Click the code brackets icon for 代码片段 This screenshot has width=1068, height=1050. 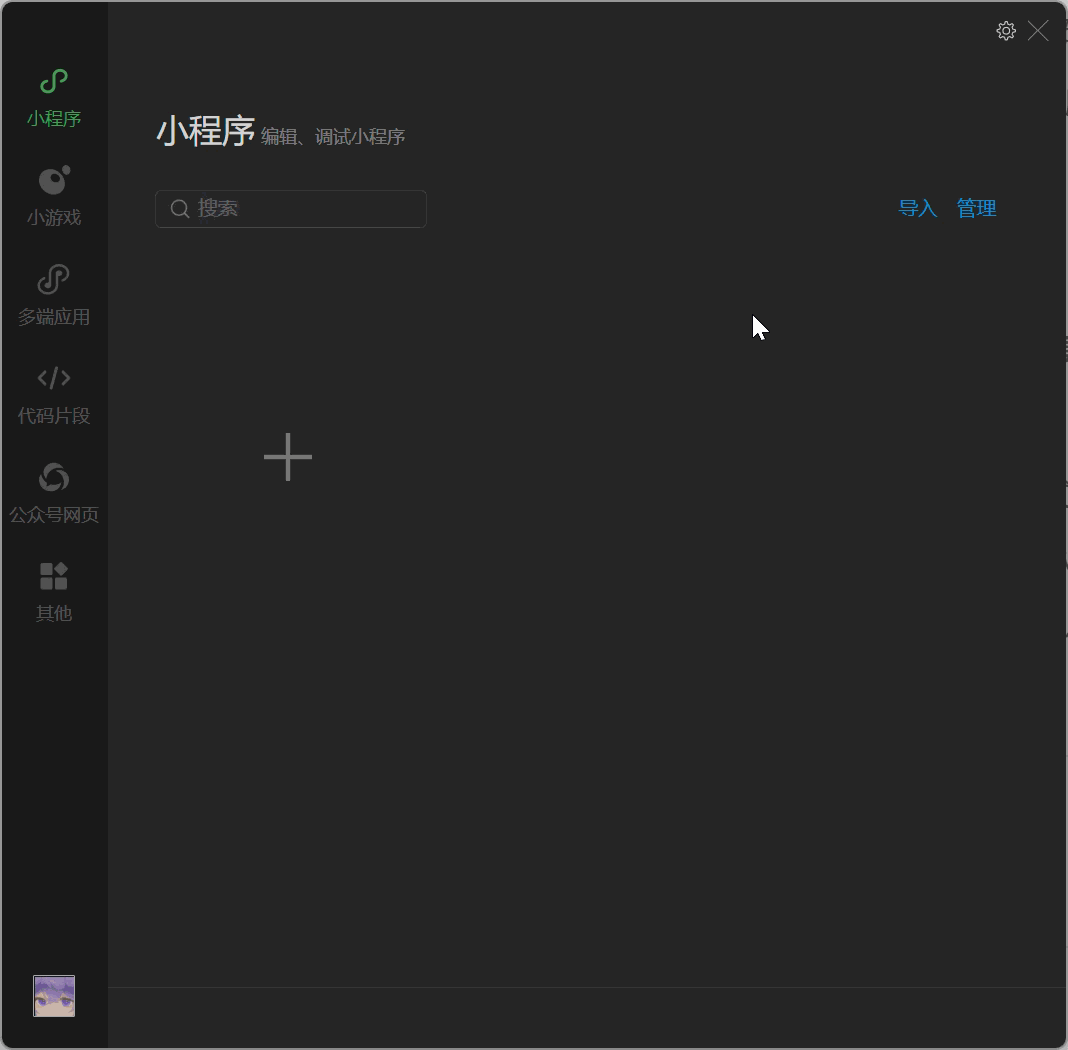(x=53, y=378)
